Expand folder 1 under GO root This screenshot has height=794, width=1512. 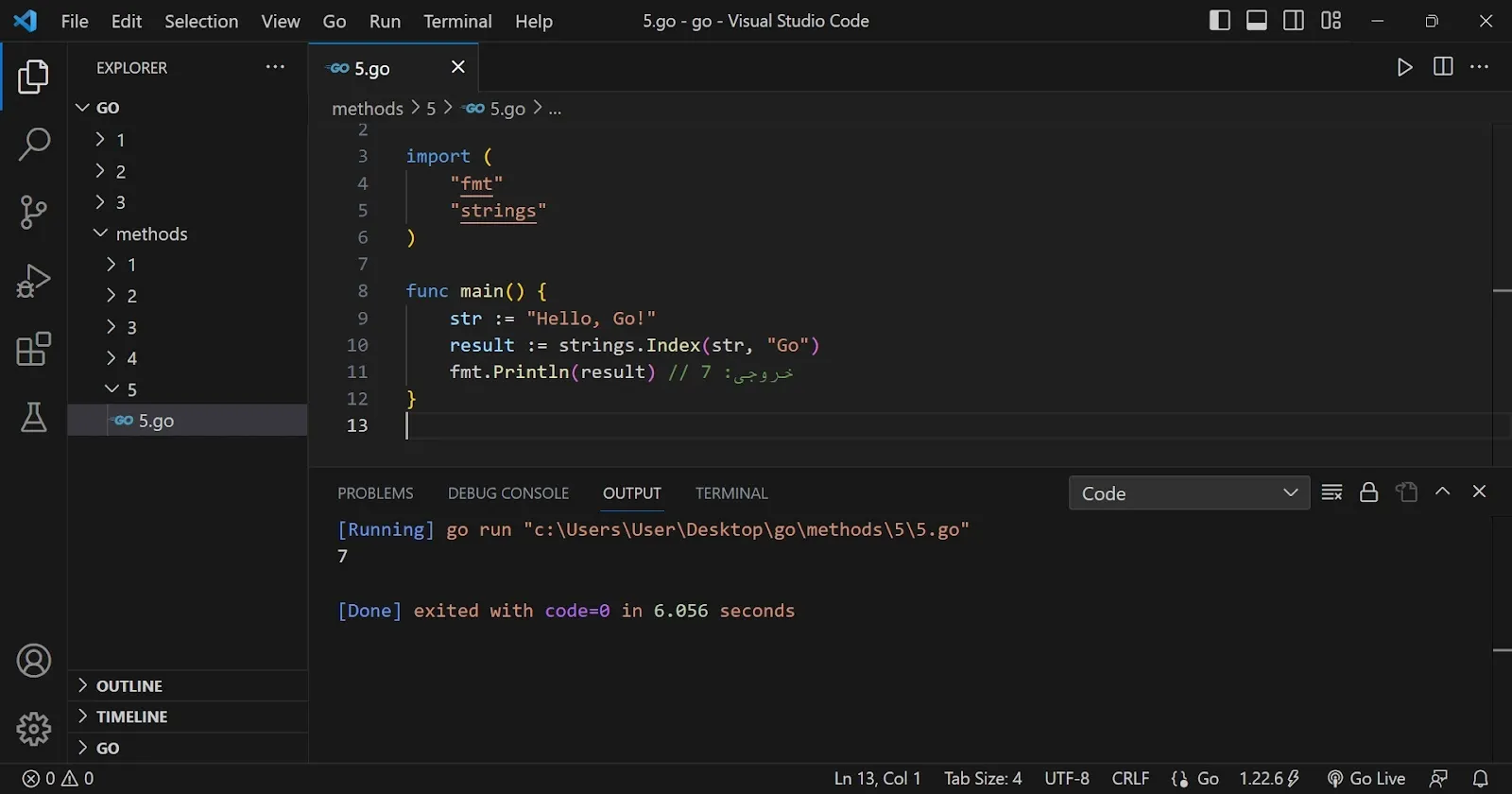tap(188, 140)
